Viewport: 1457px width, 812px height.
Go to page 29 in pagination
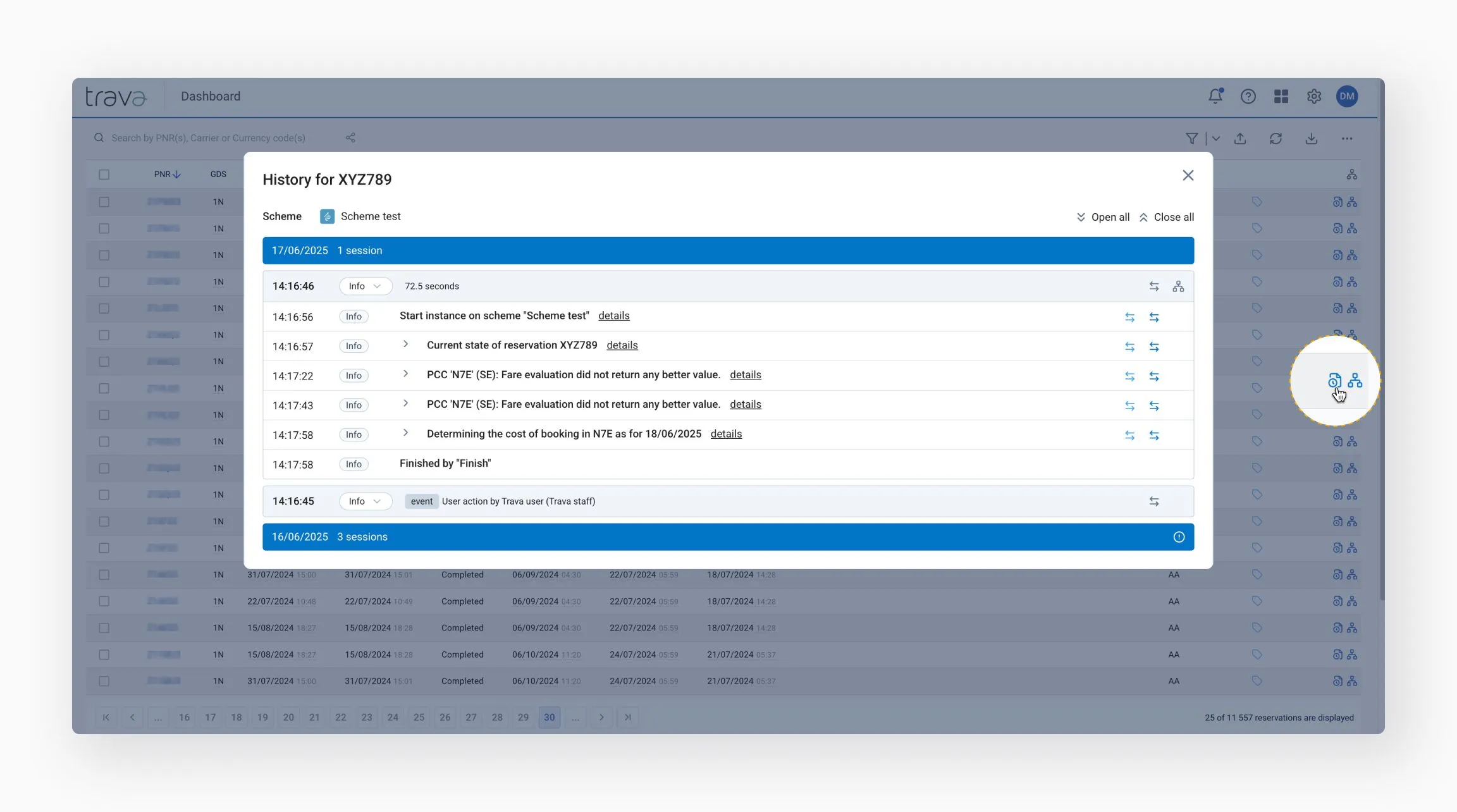click(523, 717)
